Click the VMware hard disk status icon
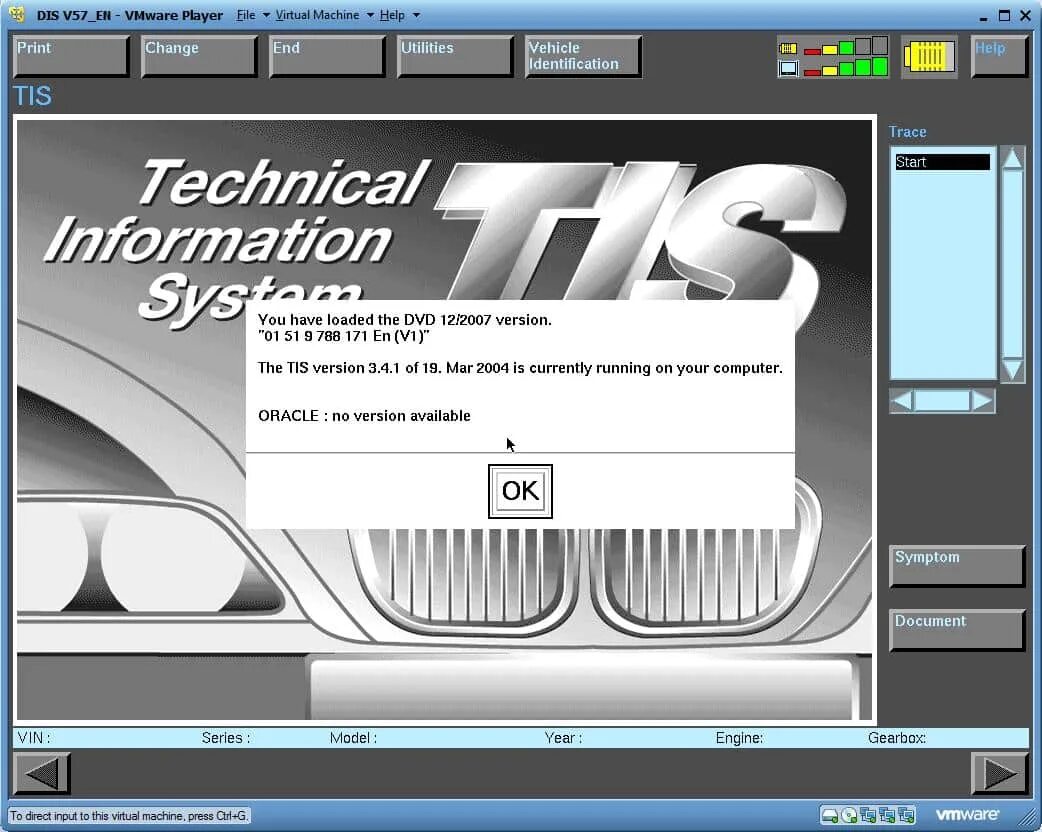 829,815
